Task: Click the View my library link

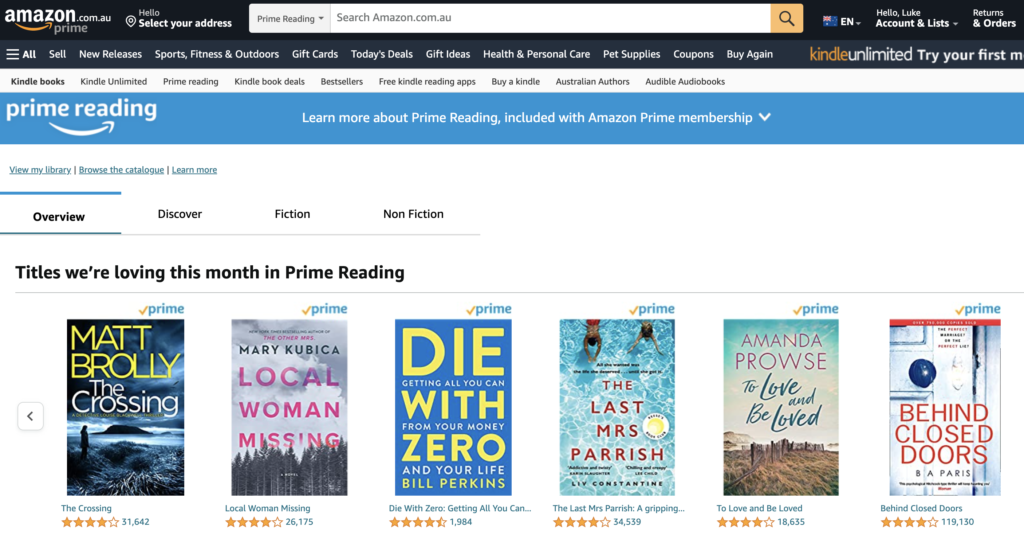Action: click(40, 170)
